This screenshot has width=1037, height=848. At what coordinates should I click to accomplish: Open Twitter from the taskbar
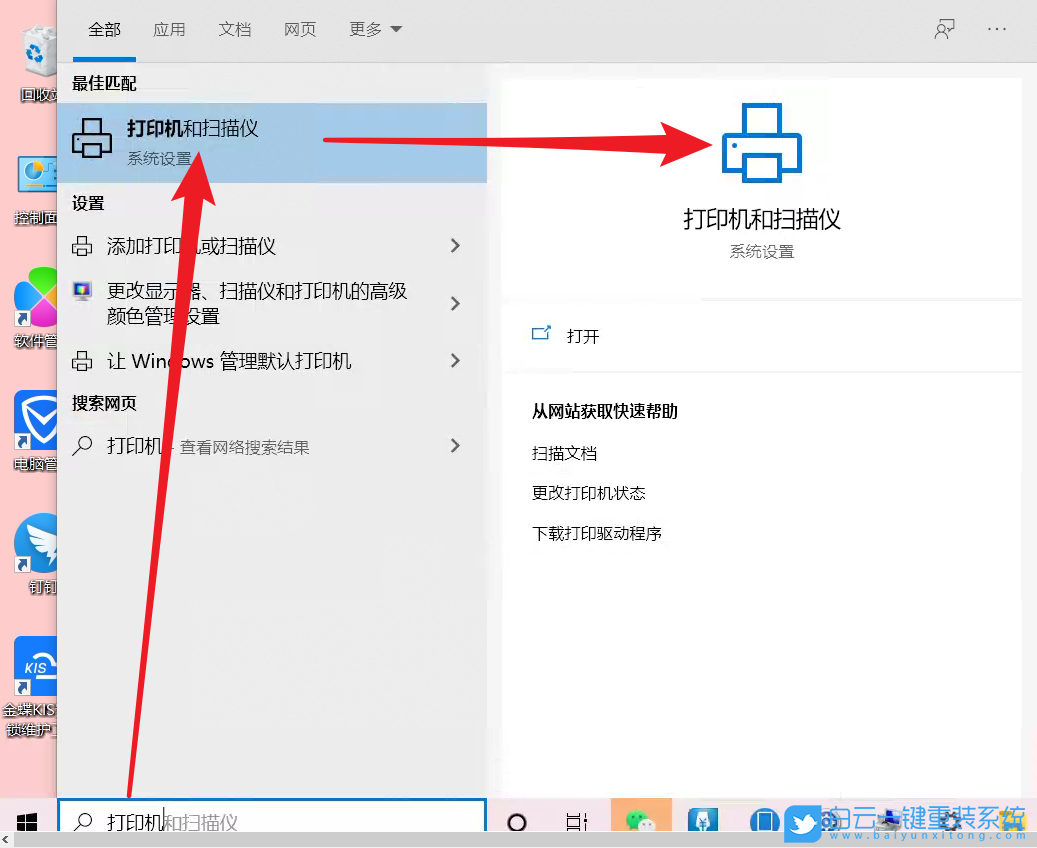coord(803,822)
